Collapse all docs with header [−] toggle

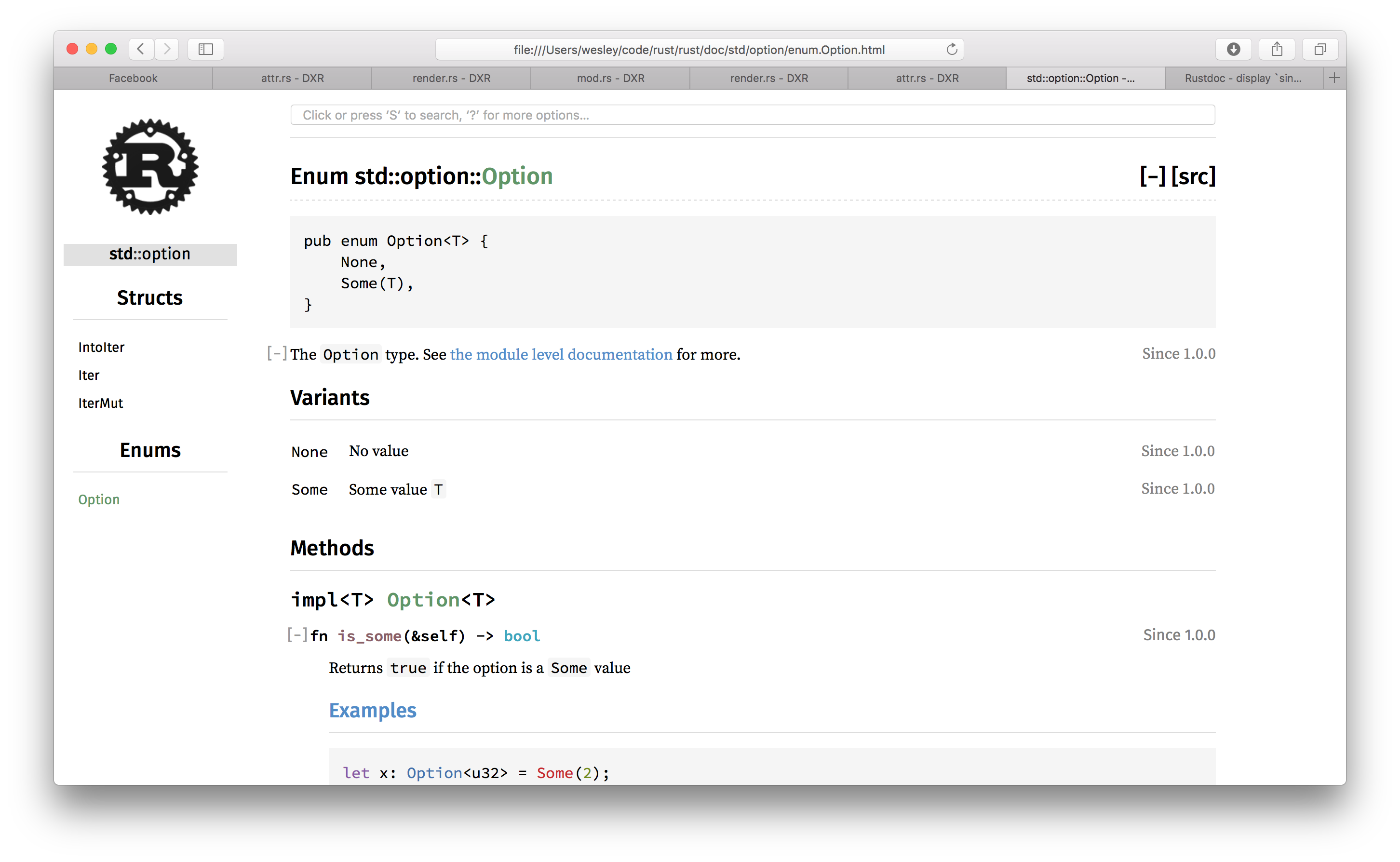(x=1152, y=176)
